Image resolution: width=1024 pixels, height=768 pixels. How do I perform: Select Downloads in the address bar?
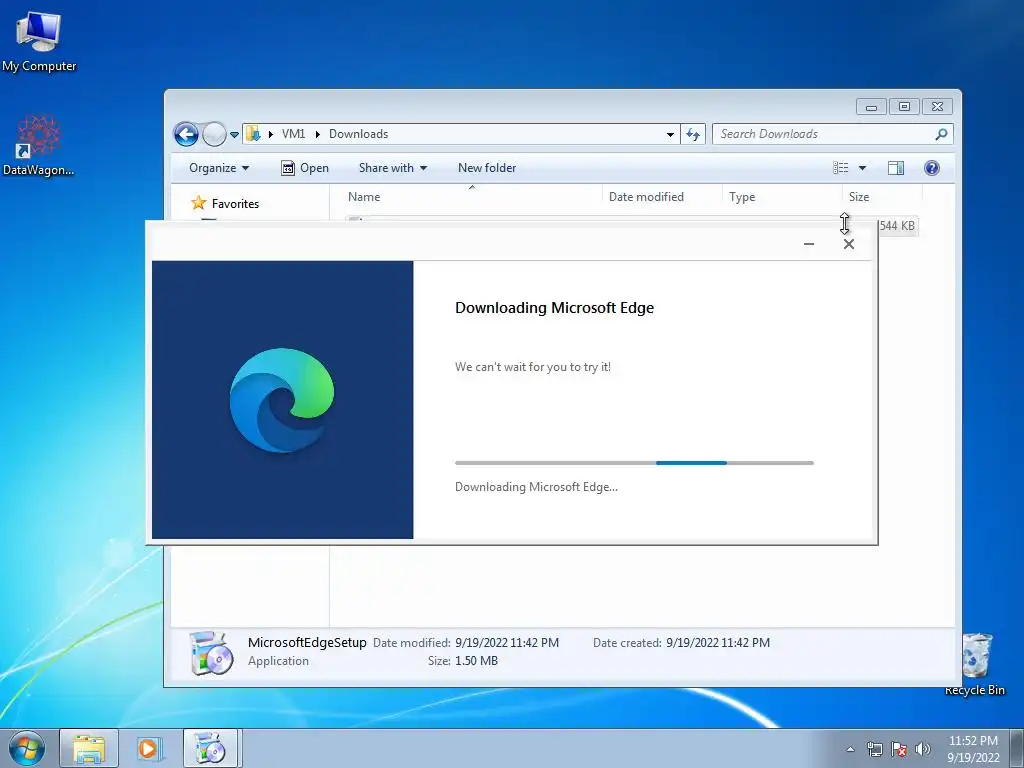[359, 134]
